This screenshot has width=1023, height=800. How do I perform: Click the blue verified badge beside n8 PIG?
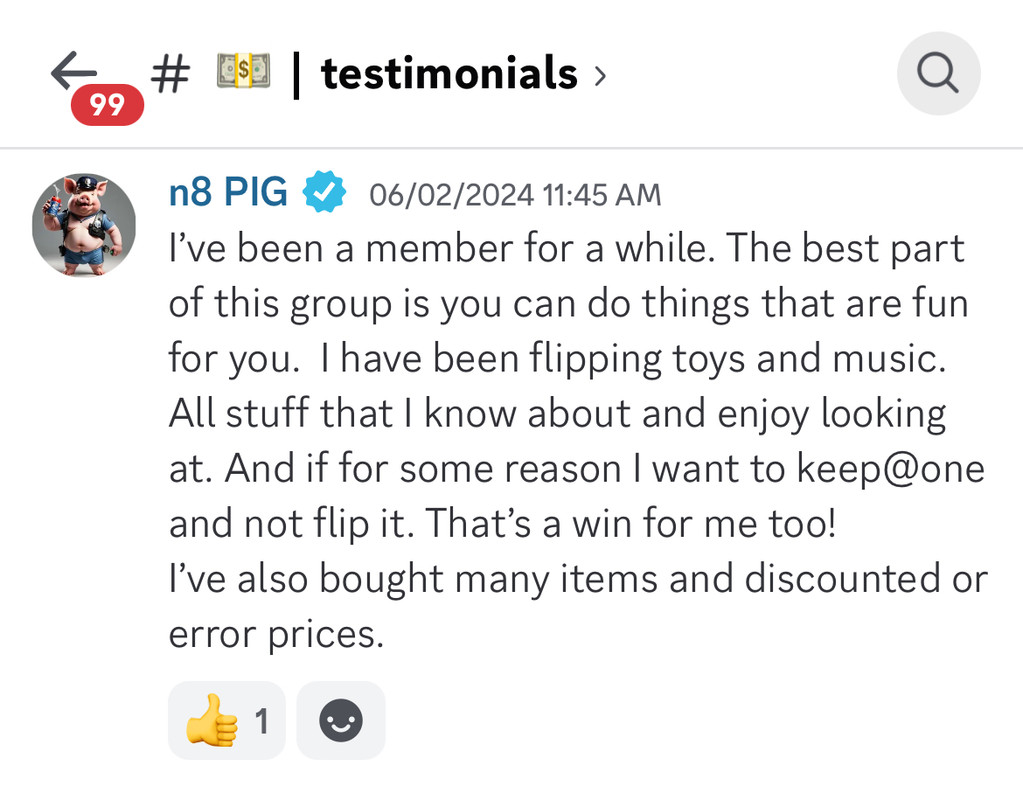pos(324,191)
